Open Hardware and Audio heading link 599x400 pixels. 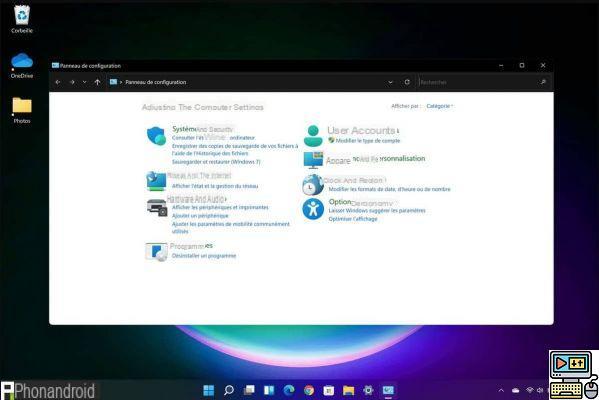pyautogui.click(x=197, y=199)
